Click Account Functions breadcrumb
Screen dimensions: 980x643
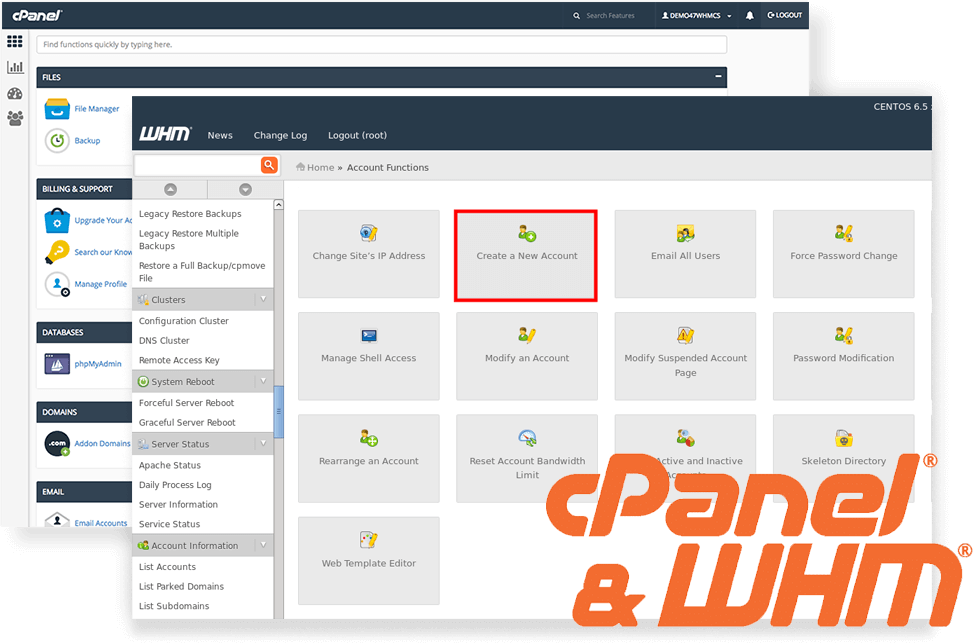coord(388,167)
